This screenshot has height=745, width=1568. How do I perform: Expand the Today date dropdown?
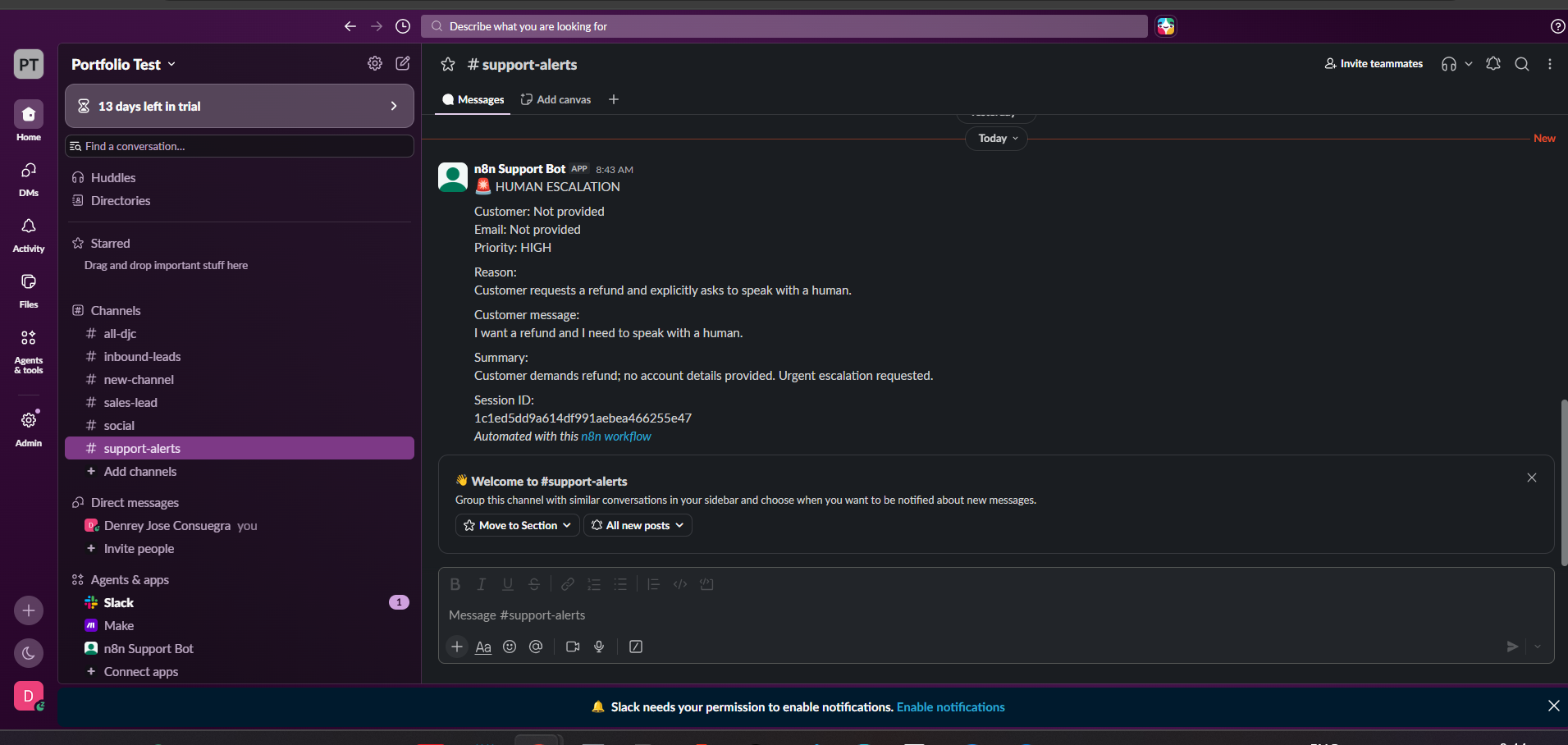tap(996, 138)
